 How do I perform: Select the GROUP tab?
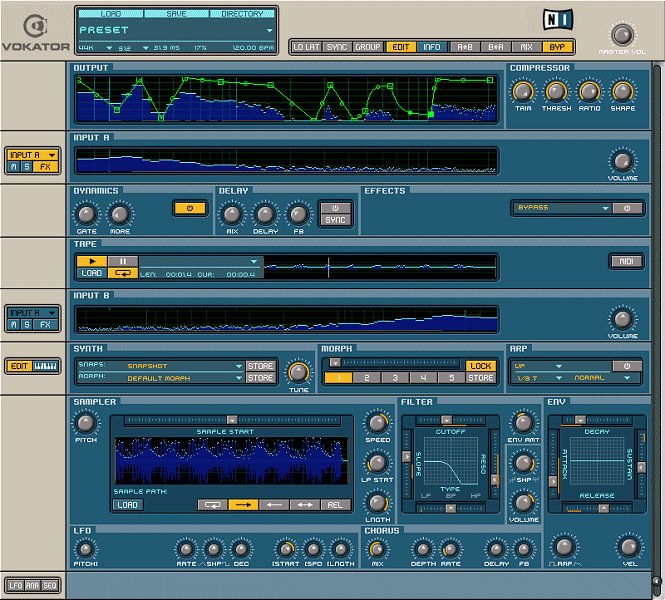click(368, 47)
